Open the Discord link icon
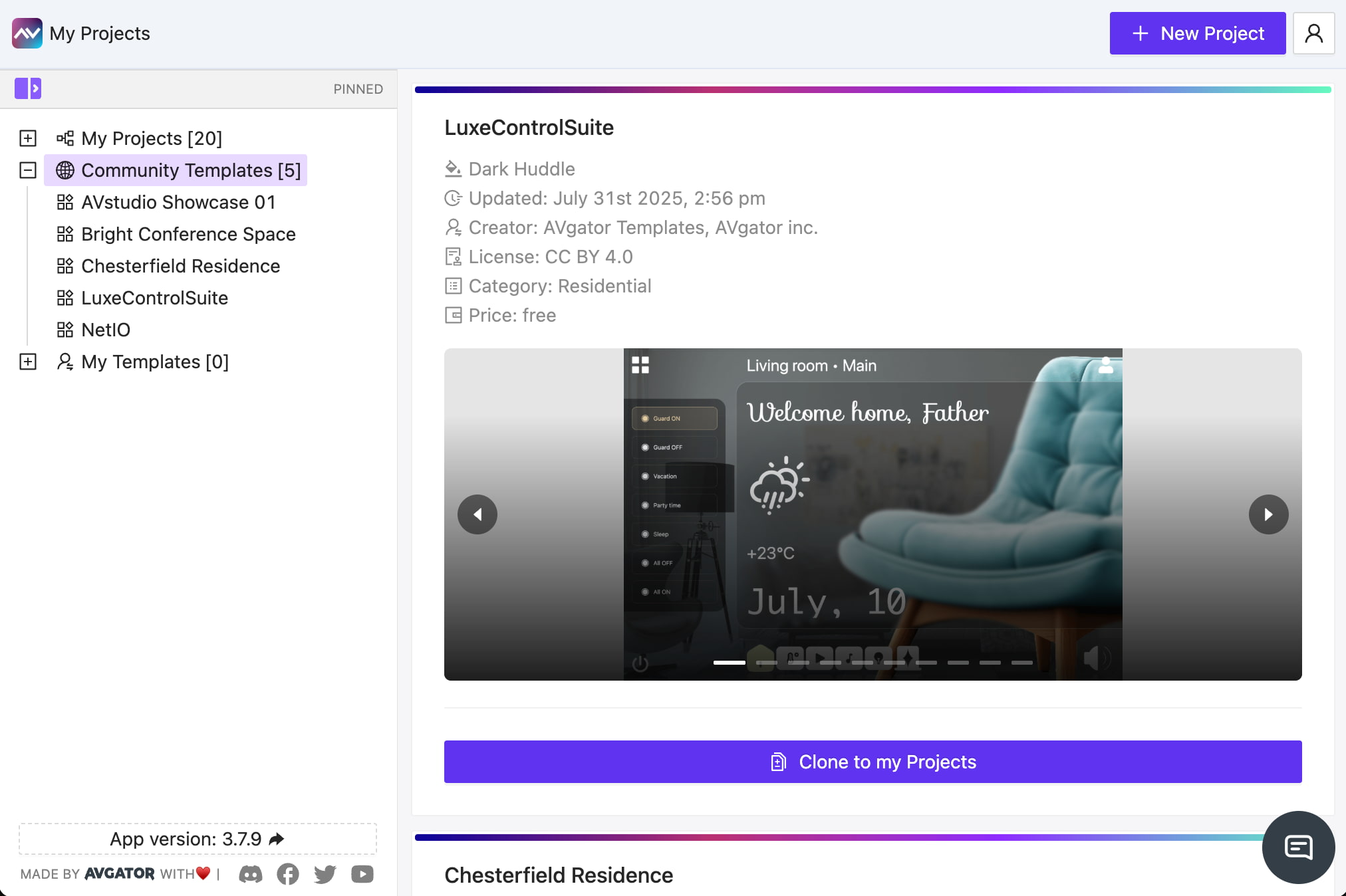The image size is (1346, 896). pos(251,874)
